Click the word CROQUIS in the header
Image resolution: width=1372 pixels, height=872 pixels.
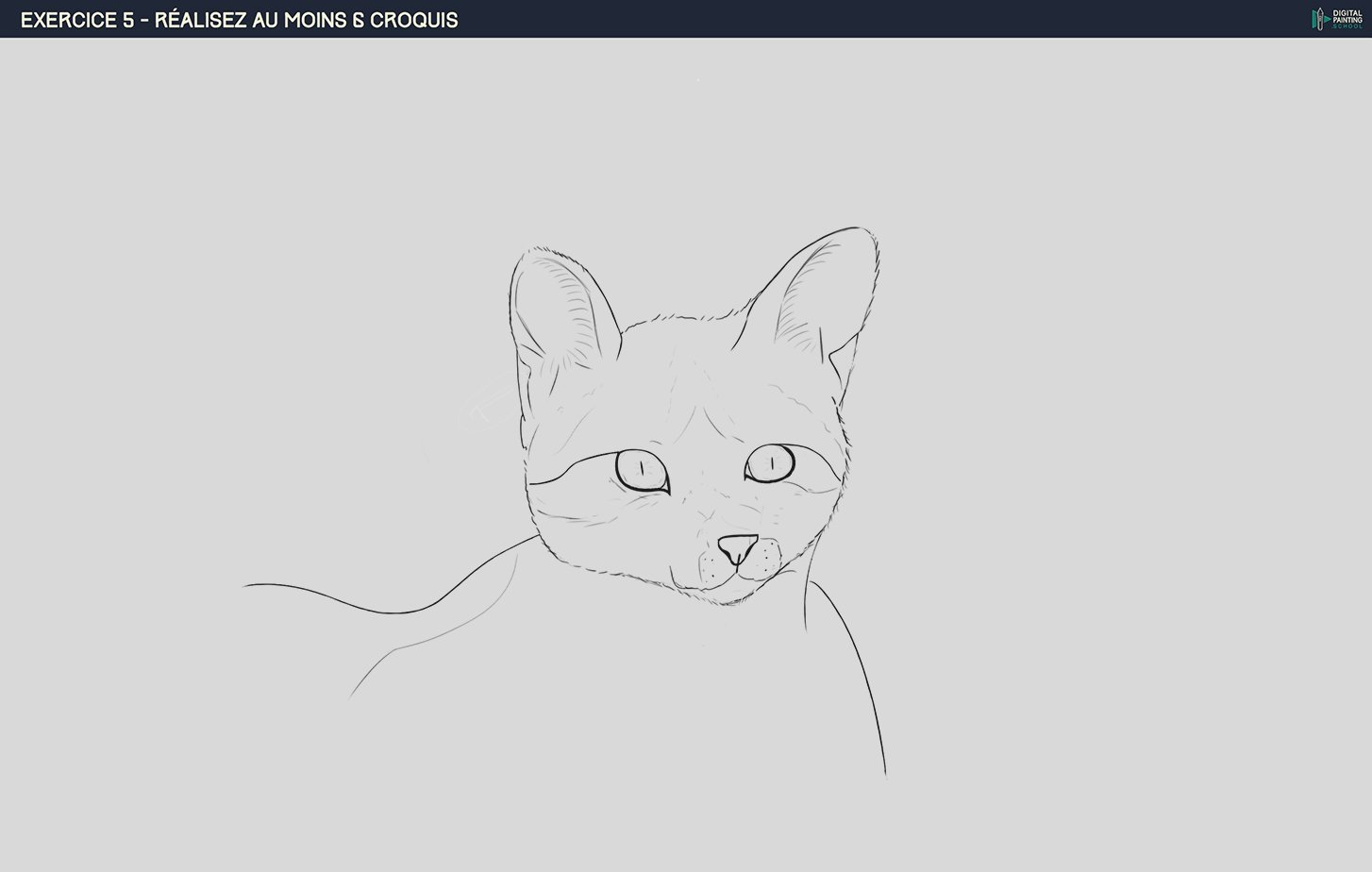click(413, 20)
